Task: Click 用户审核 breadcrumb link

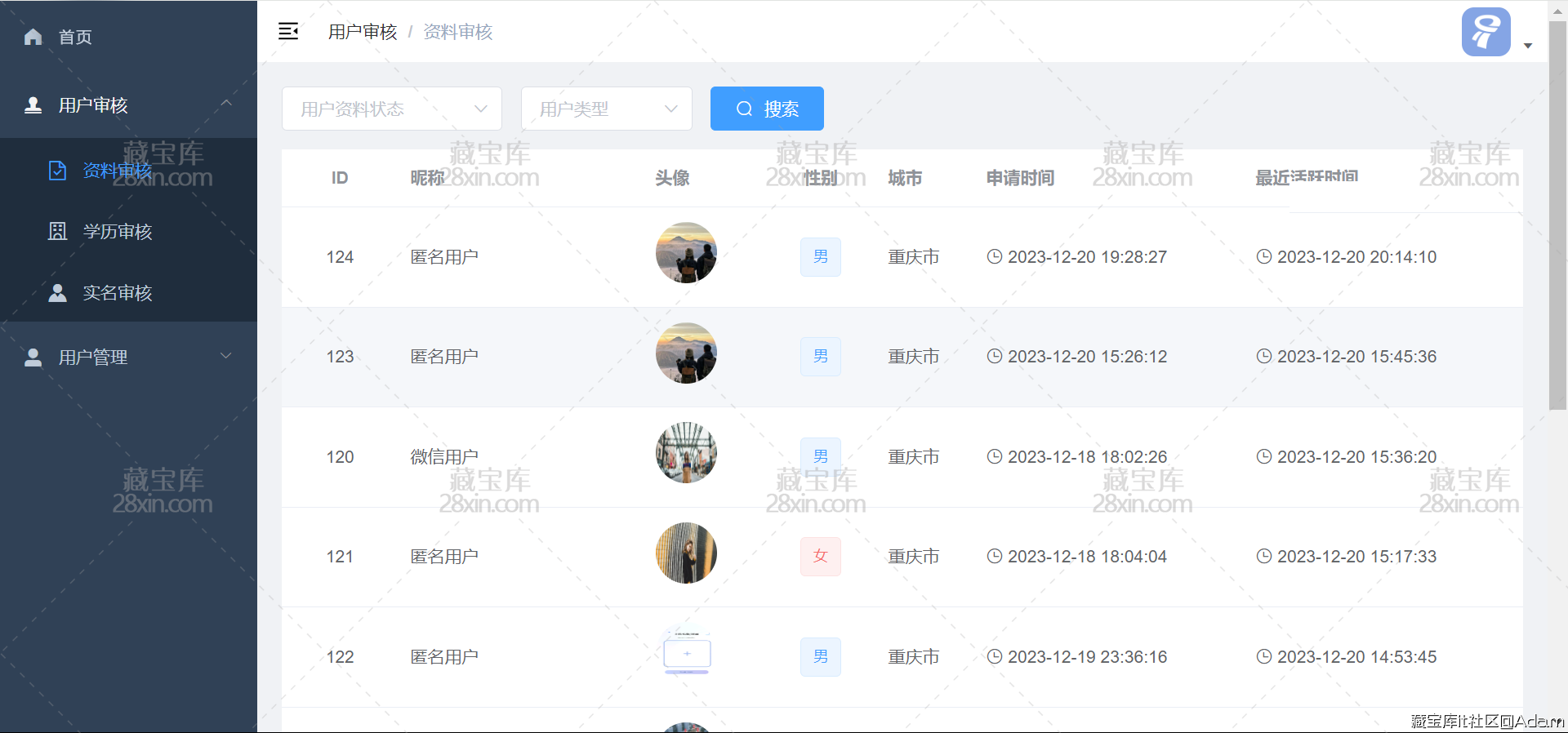Action: coord(363,32)
